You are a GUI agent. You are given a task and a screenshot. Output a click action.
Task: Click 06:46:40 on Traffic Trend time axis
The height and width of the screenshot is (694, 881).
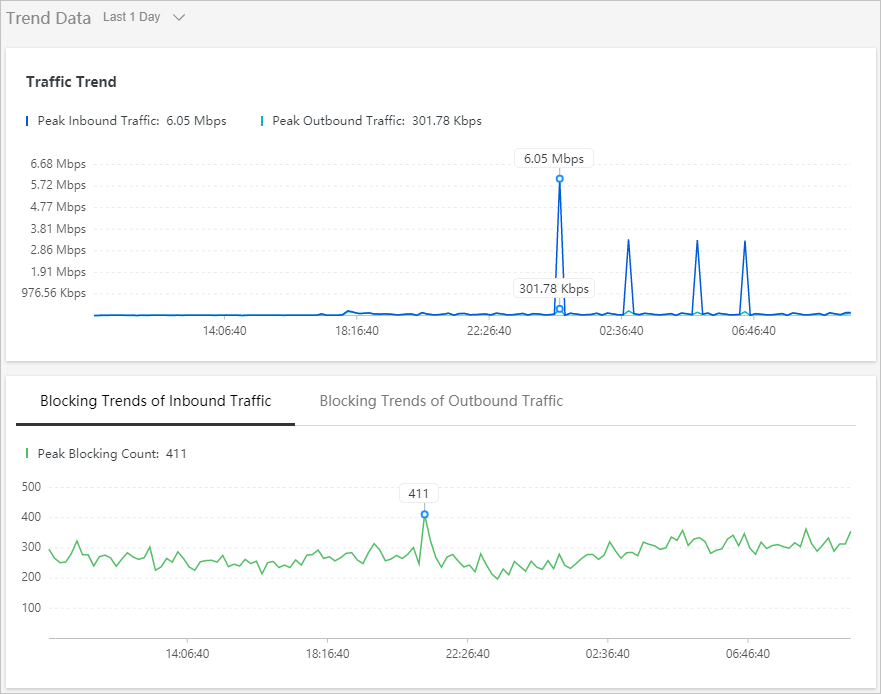pos(753,331)
